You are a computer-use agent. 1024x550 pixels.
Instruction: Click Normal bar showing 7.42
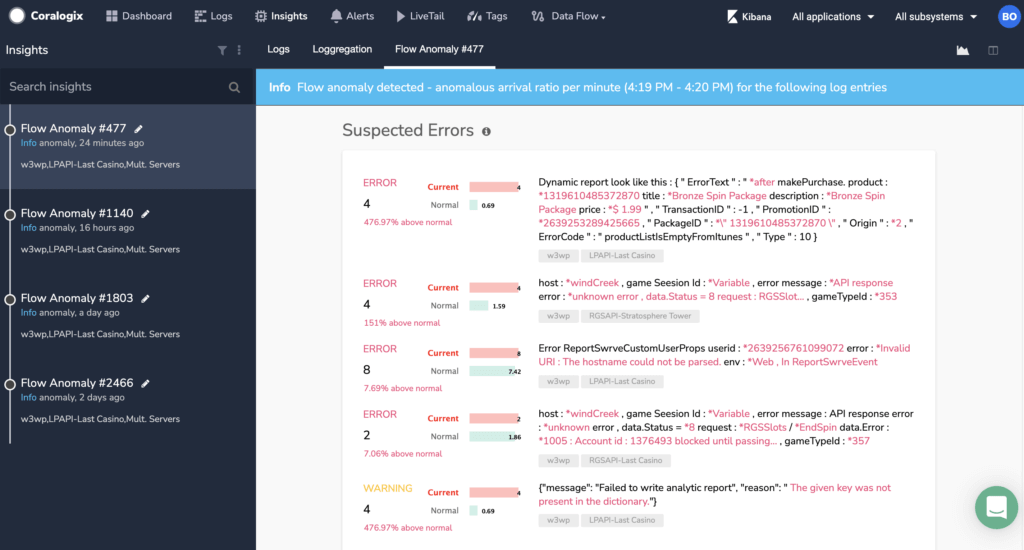495,371
